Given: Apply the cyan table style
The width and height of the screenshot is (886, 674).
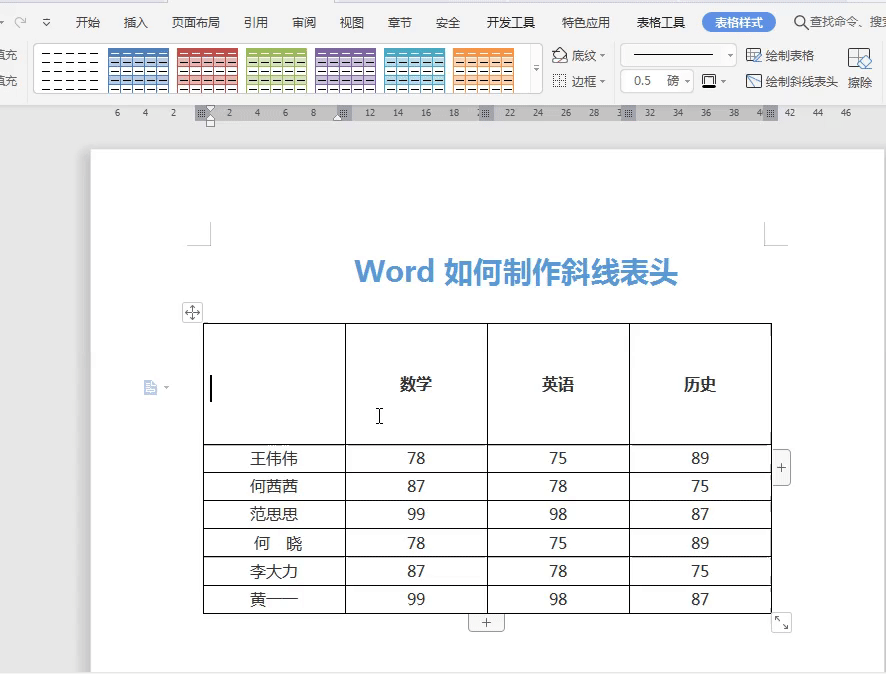Looking at the screenshot, I should point(414,70).
